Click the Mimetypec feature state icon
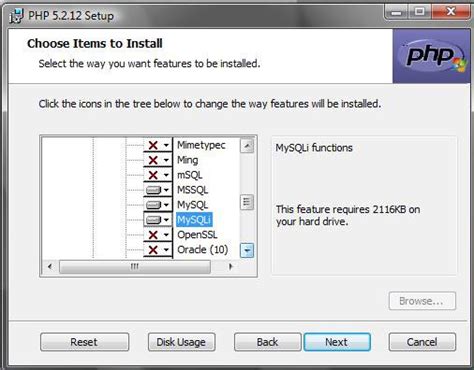 coord(153,145)
